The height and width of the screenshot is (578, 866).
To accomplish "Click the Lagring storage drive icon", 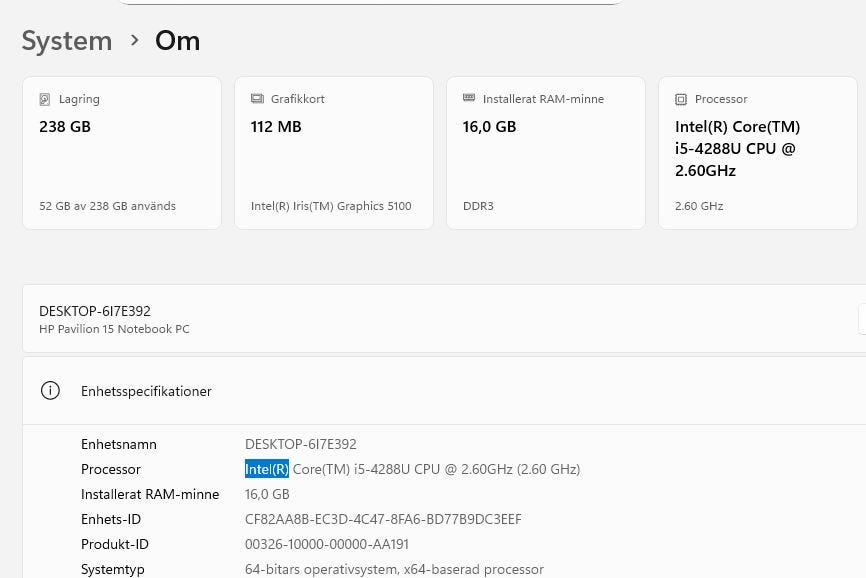I will (44, 99).
